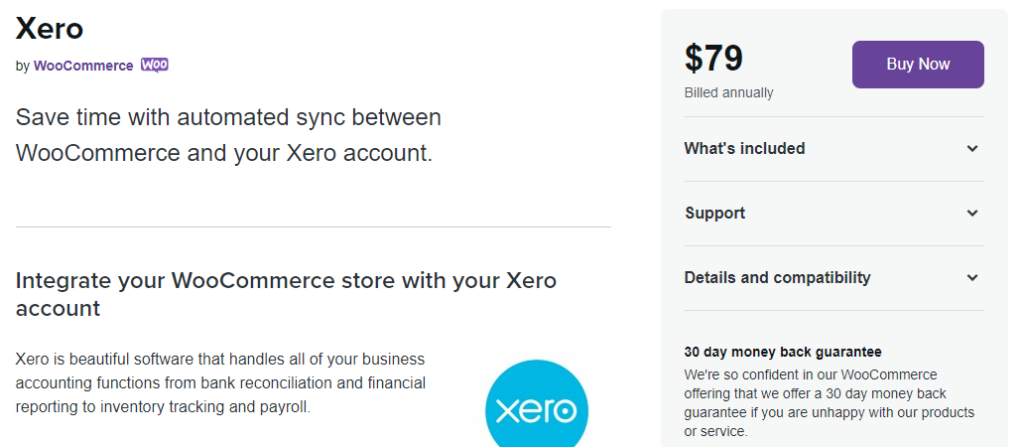The width and height of the screenshot is (1024, 447).
Task: Click the Integrate your WooCommerce store heading
Action: coord(286,294)
